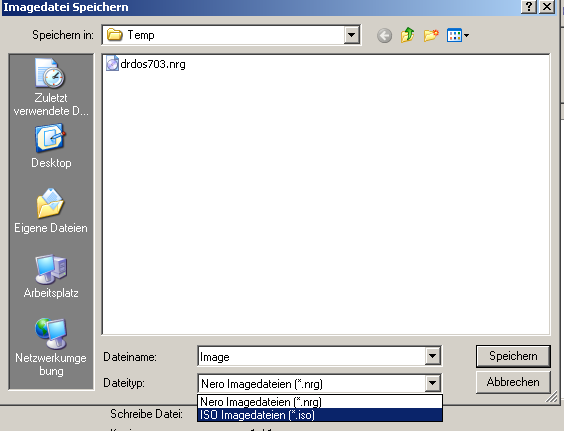Collapse the Dateityp dropdown arrow
The width and height of the screenshot is (564, 431).
pyautogui.click(x=432, y=383)
